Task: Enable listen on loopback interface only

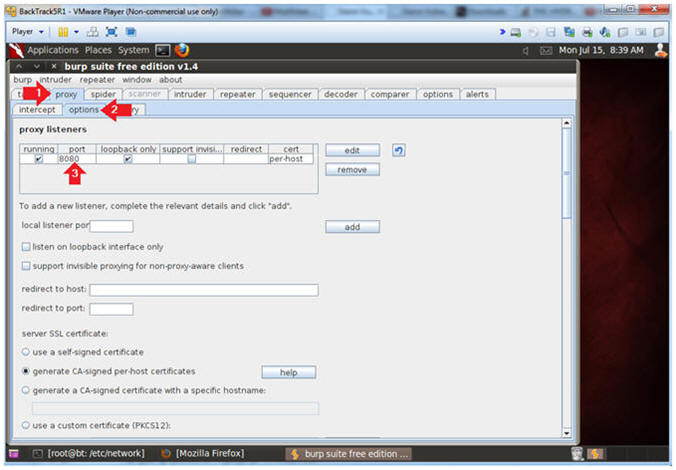Action: coord(26,247)
